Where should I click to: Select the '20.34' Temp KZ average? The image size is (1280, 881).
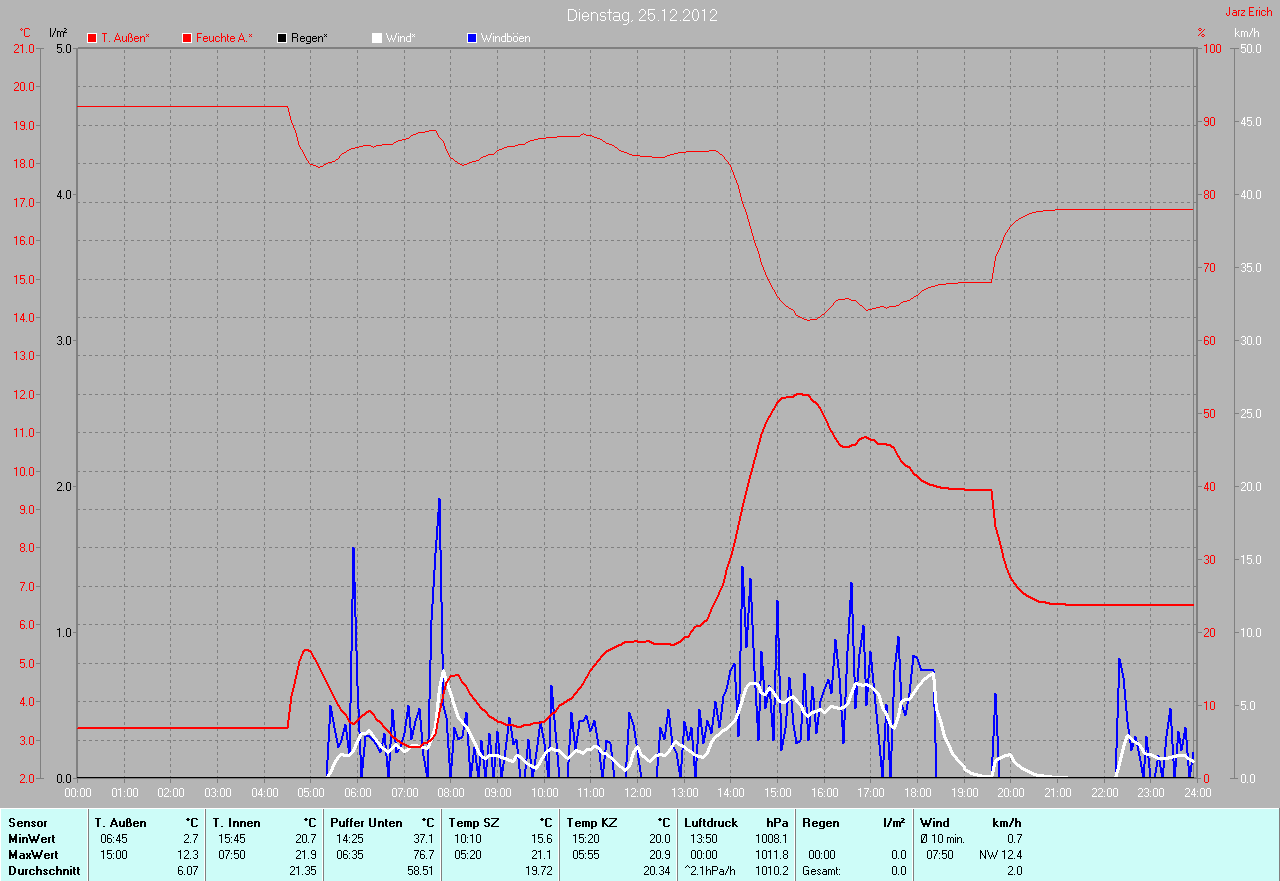657,871
